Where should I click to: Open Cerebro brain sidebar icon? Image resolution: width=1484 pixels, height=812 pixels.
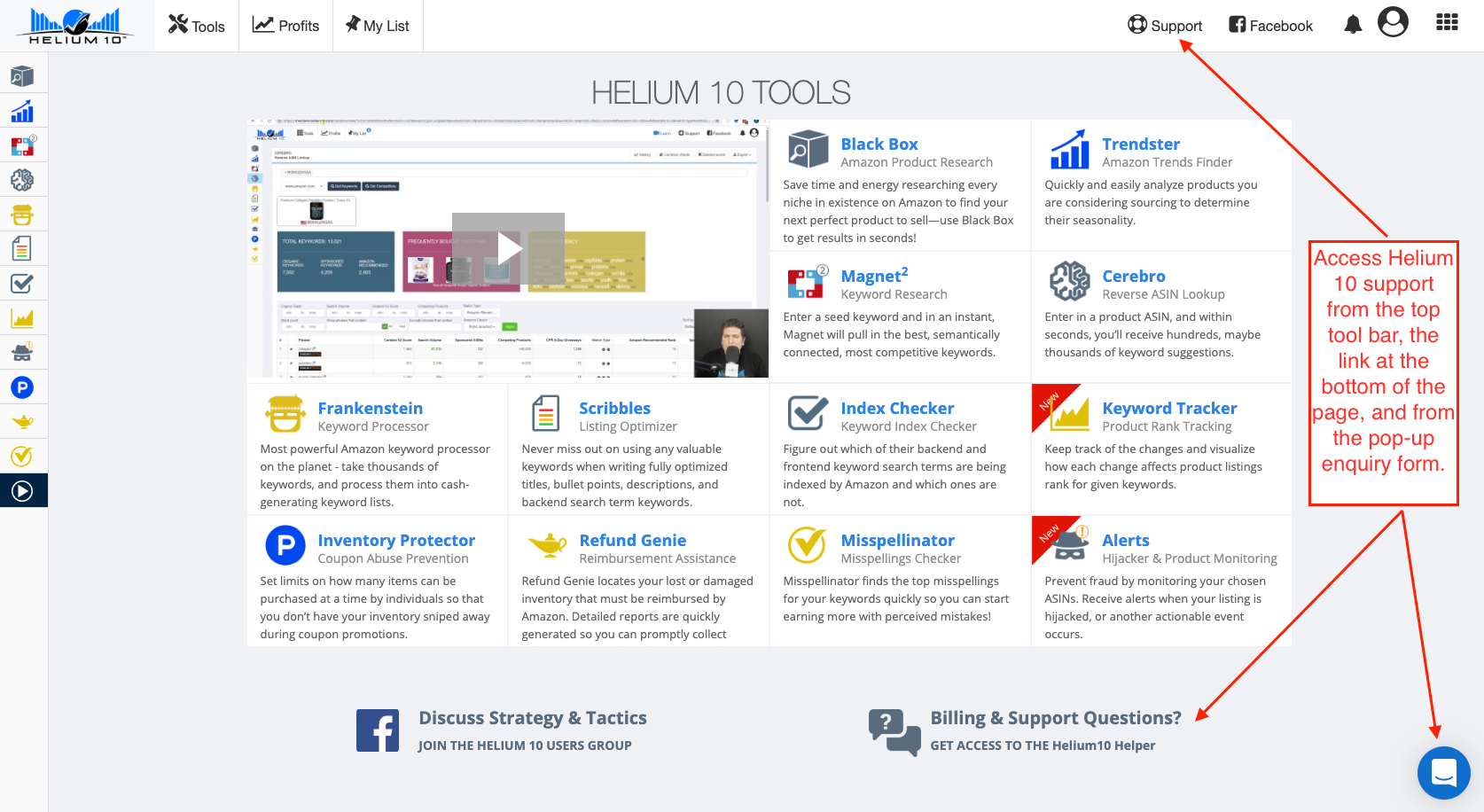pos(22,180)
